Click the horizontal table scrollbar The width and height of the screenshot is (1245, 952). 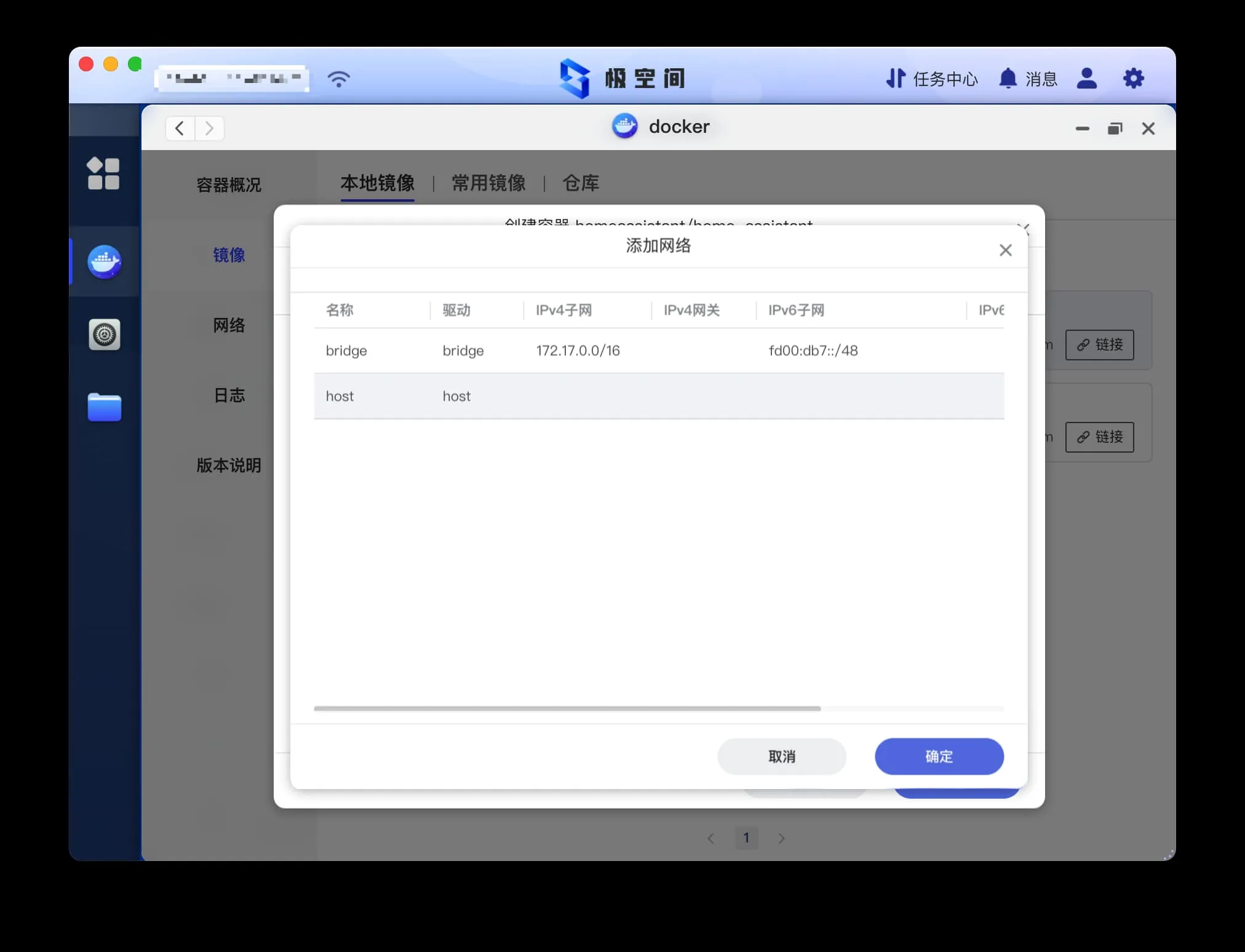pos(567,708)
